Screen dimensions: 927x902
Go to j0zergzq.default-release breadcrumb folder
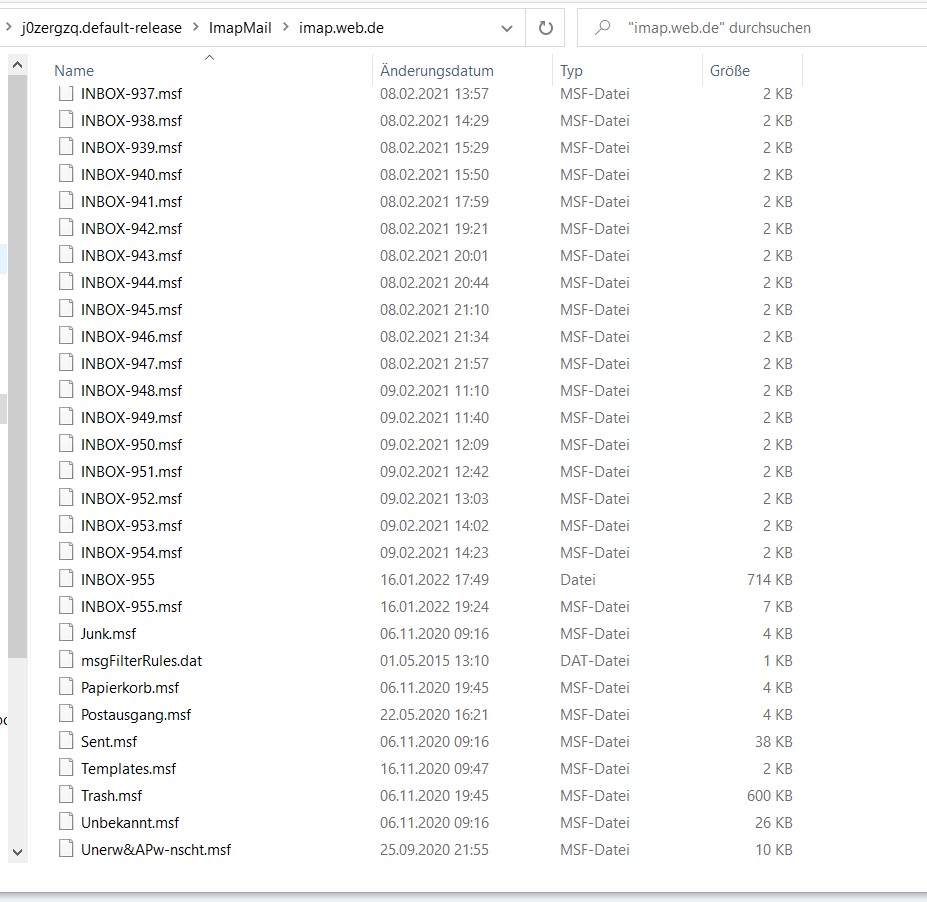pyautogui.click(x=101, y=28)
